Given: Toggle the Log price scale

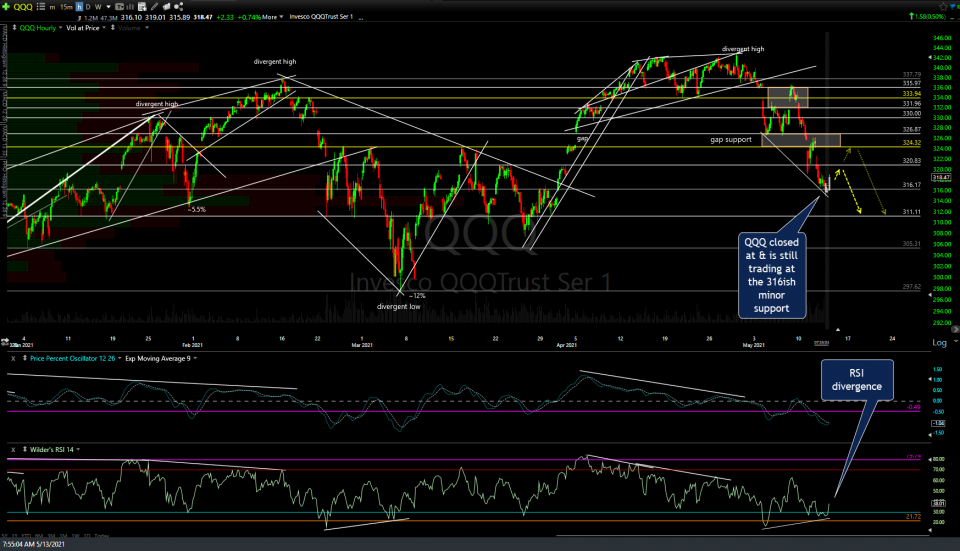Looking at the screenshot, I should tap(939, 343).
